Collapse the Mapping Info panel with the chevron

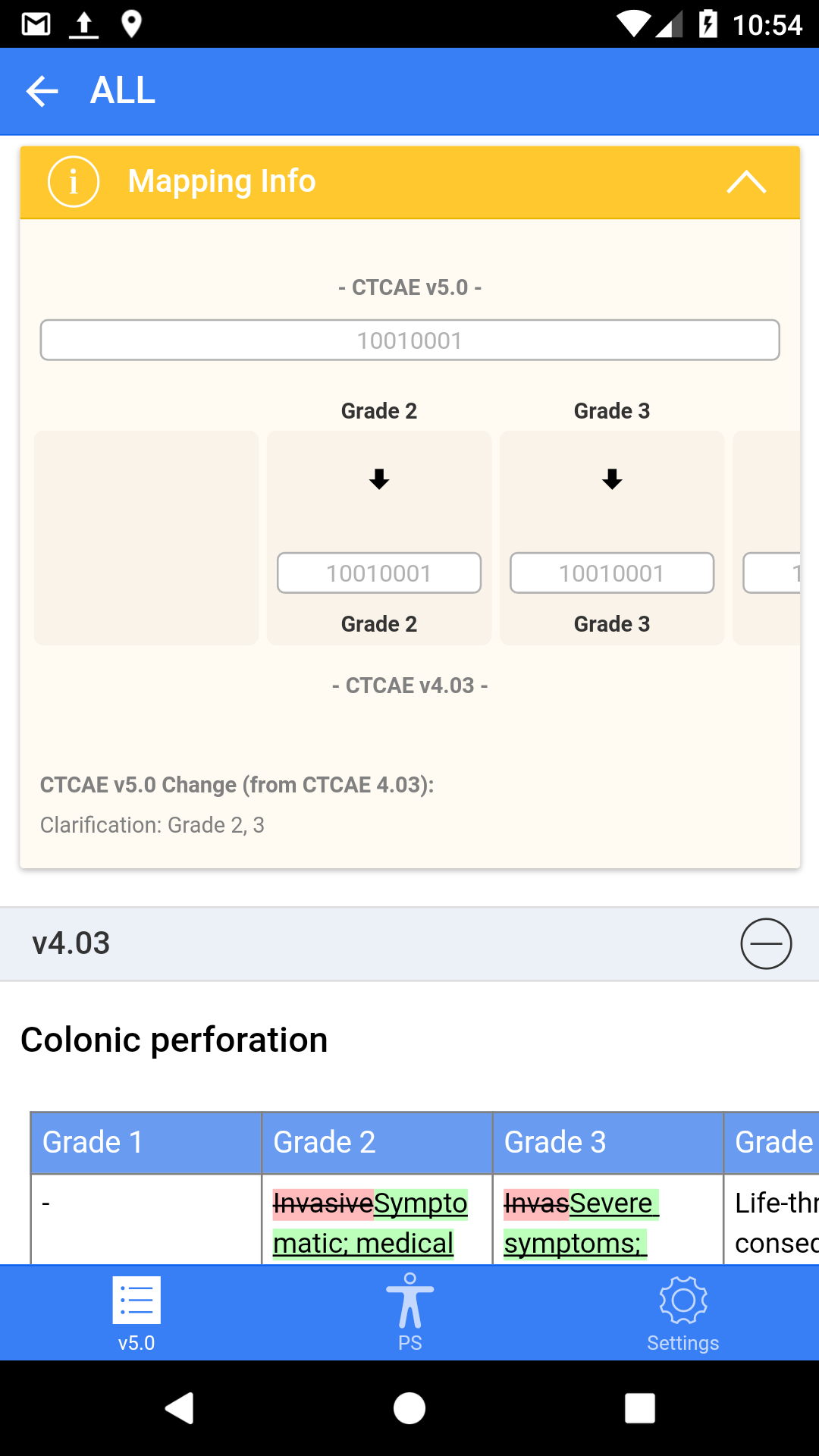click(x=746, y=182)
